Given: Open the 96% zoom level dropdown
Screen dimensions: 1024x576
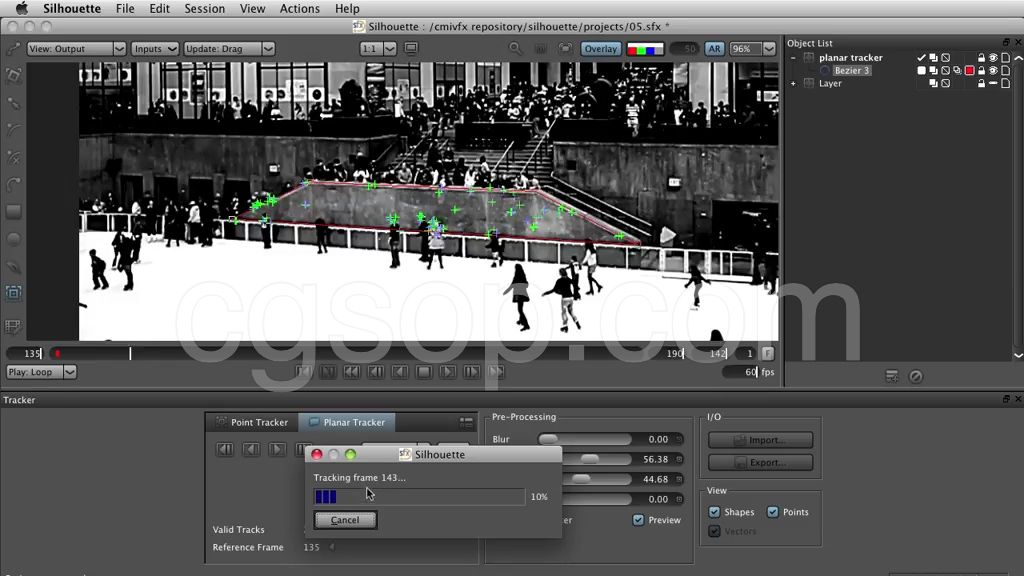Looking at the screenshot, I should [x=752, y=49].
